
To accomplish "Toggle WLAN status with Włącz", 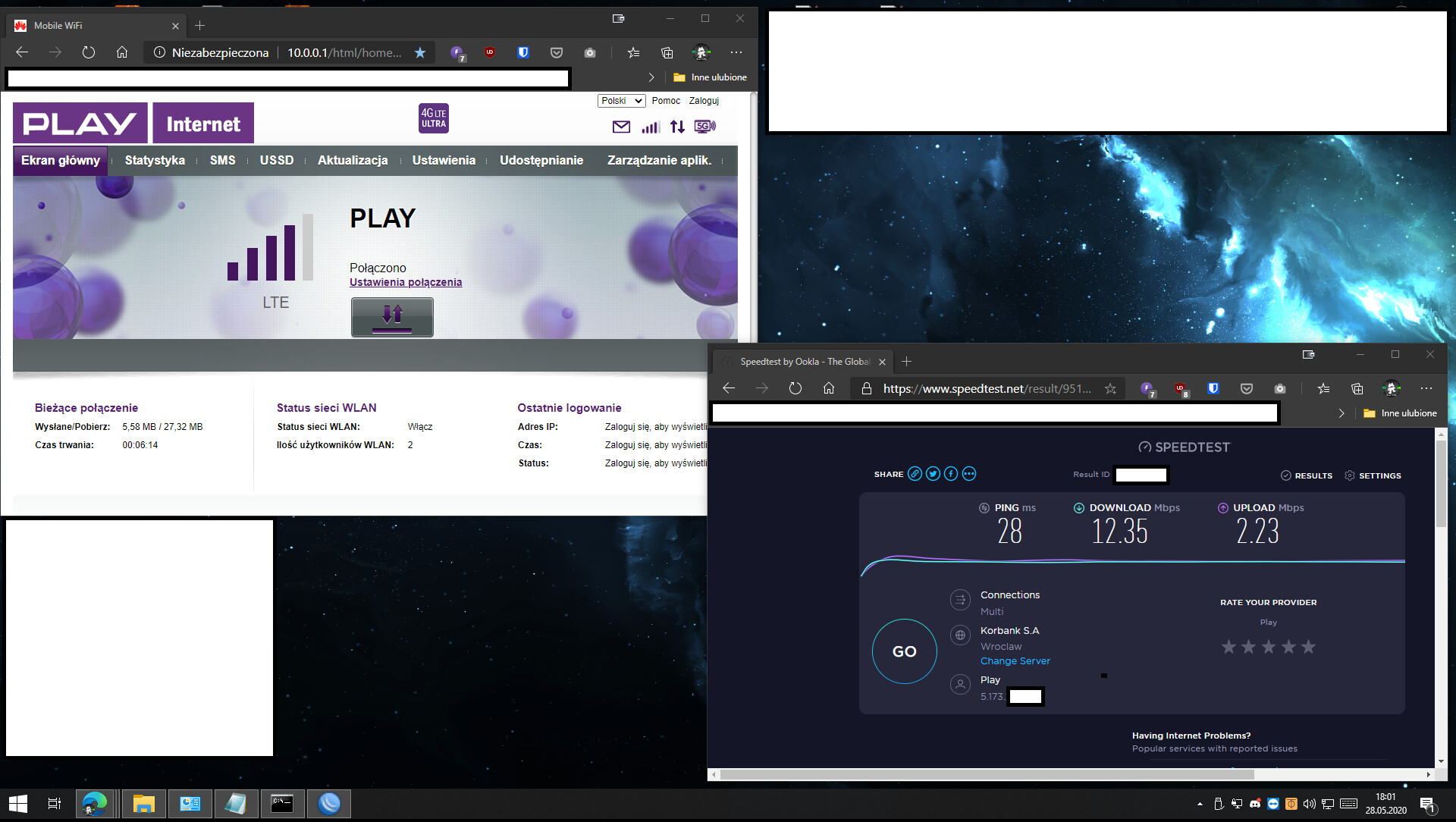I will point(421,426).
